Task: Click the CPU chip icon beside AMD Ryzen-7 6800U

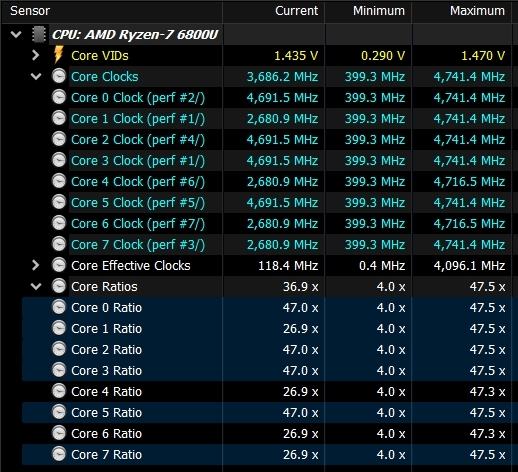Action: point(39,34)
